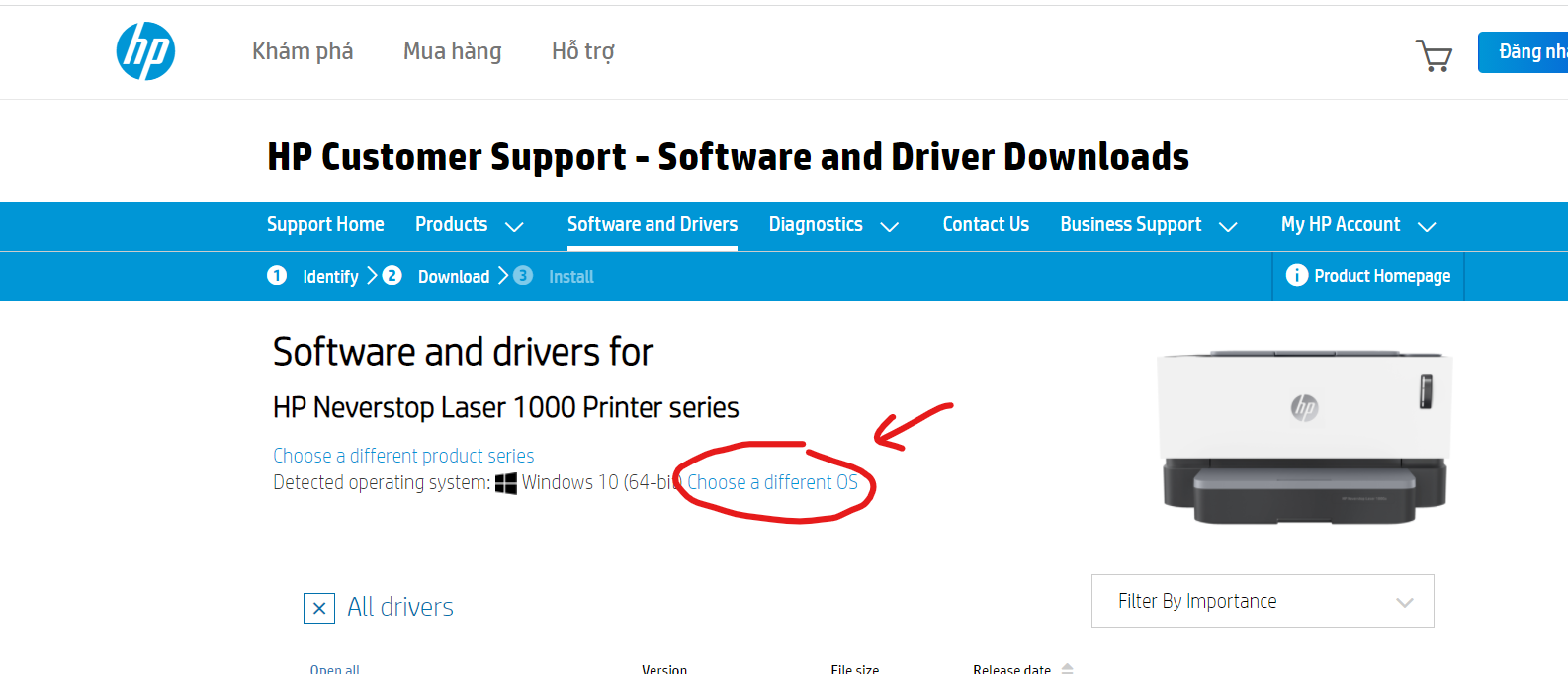Image resolution: width=1568 pixels, height=674 pixels.
Task: Clear the All drivers X checkbox
Action: point(318,608)
